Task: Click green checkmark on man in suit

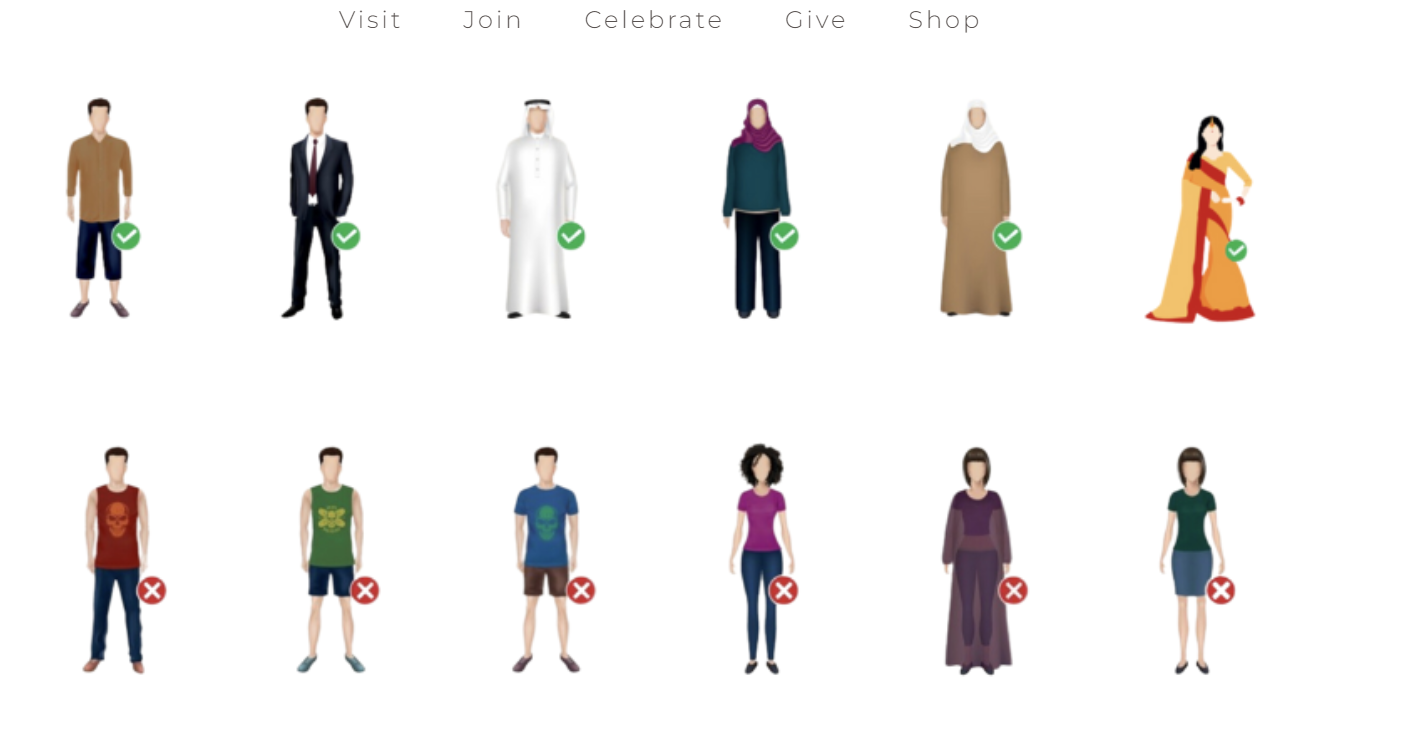Action: [x=346, y=236]
